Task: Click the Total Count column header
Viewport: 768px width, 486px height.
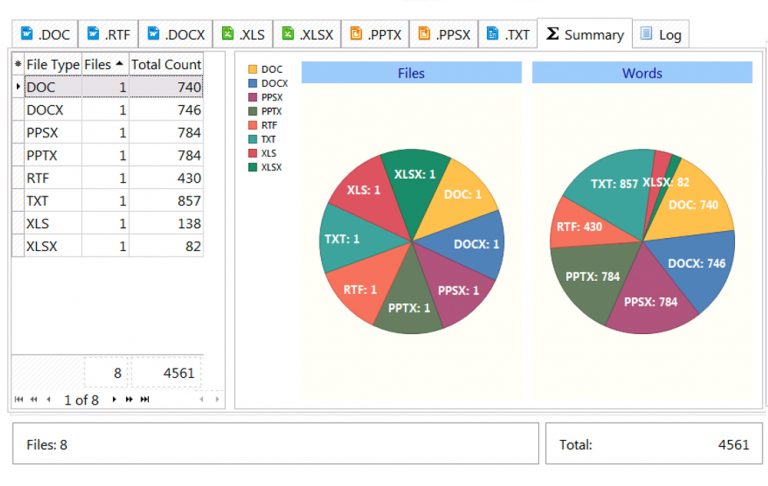Action: 166,64
